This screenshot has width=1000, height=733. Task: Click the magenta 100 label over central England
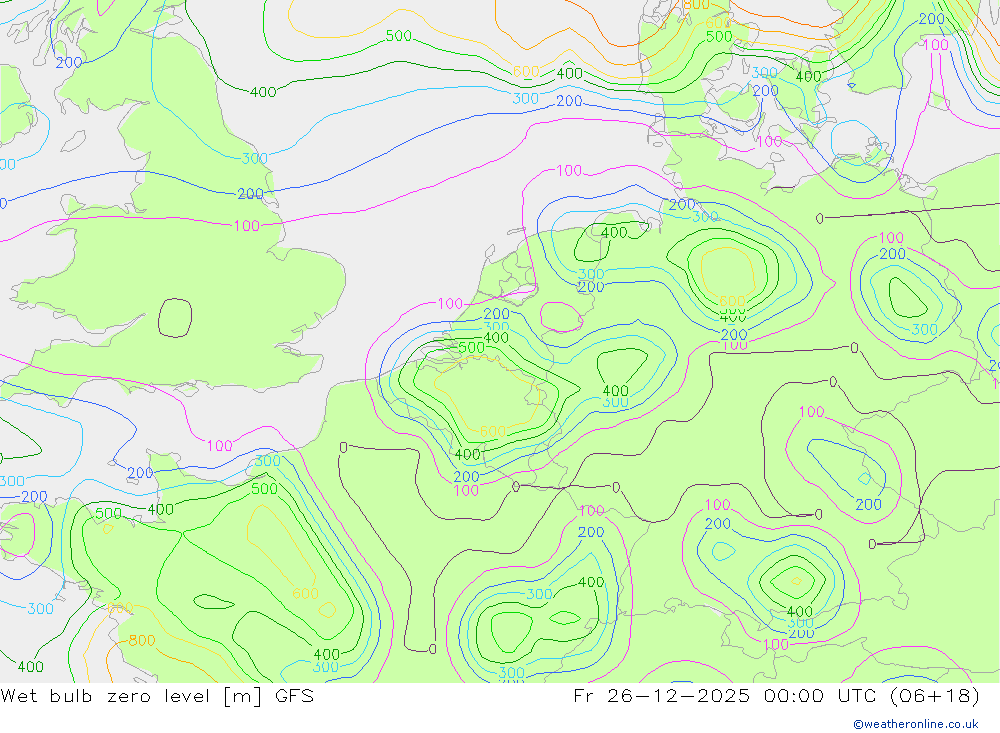click(x=247, y=225)
